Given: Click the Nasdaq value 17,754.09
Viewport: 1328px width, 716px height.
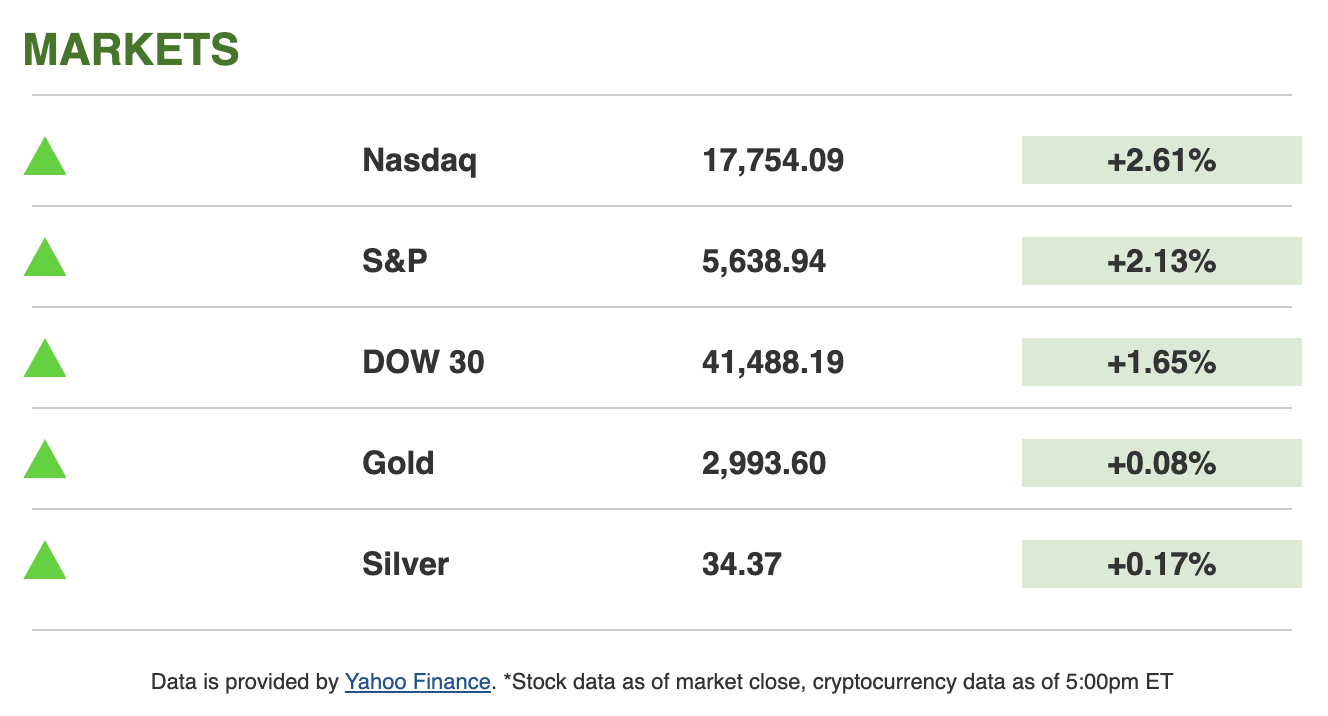Looking at the screenshot, I should pyautogui.click(x=773, y=160).
